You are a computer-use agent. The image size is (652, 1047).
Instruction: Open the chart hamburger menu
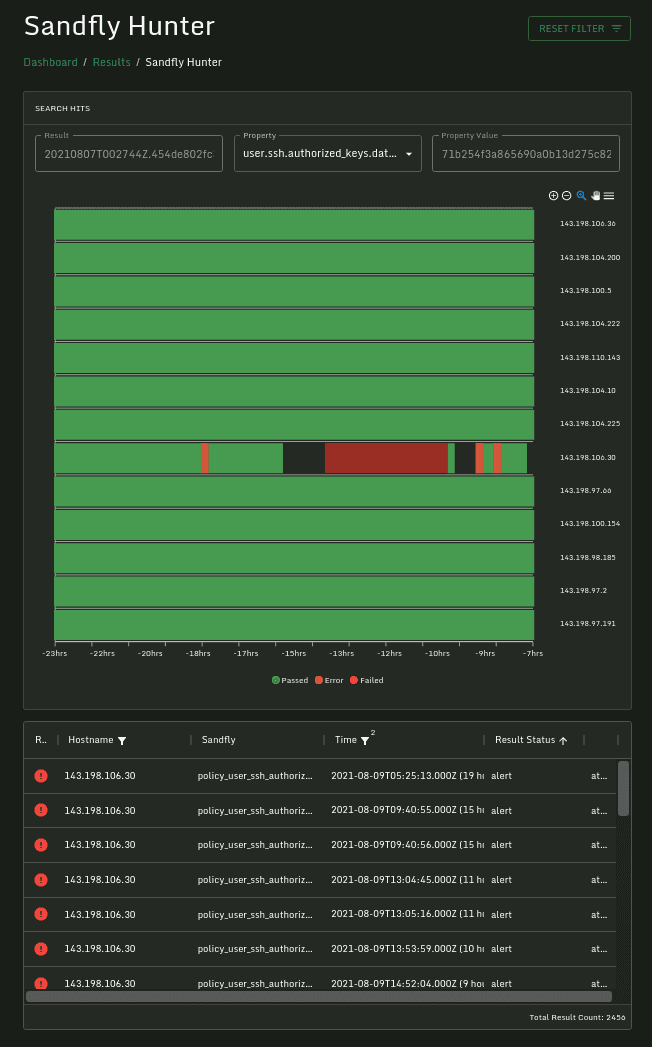(609, 196)
